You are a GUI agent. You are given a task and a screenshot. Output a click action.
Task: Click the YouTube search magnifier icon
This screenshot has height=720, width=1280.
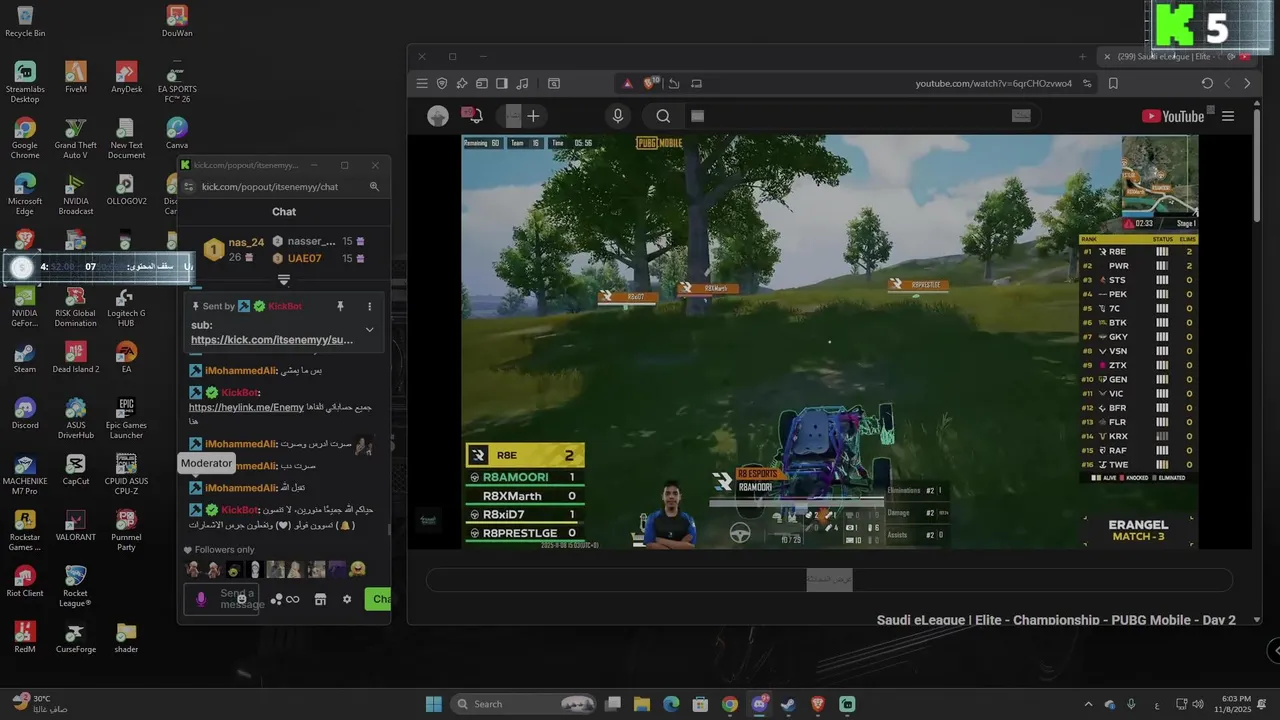[663, 116]
